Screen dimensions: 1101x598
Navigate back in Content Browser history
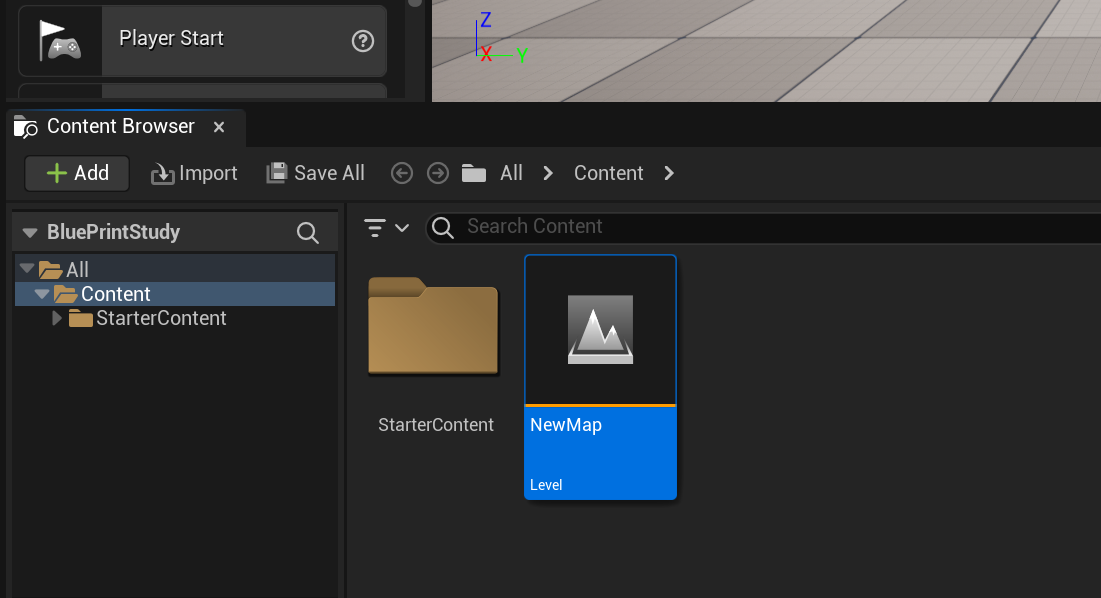(402, 173)
